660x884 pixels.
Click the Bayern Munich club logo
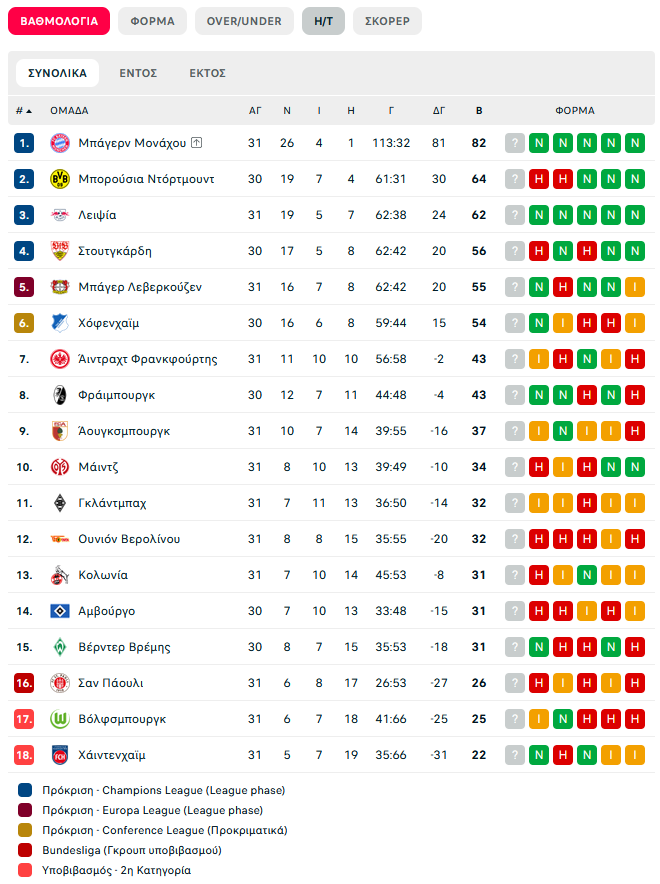coord(59,143)
